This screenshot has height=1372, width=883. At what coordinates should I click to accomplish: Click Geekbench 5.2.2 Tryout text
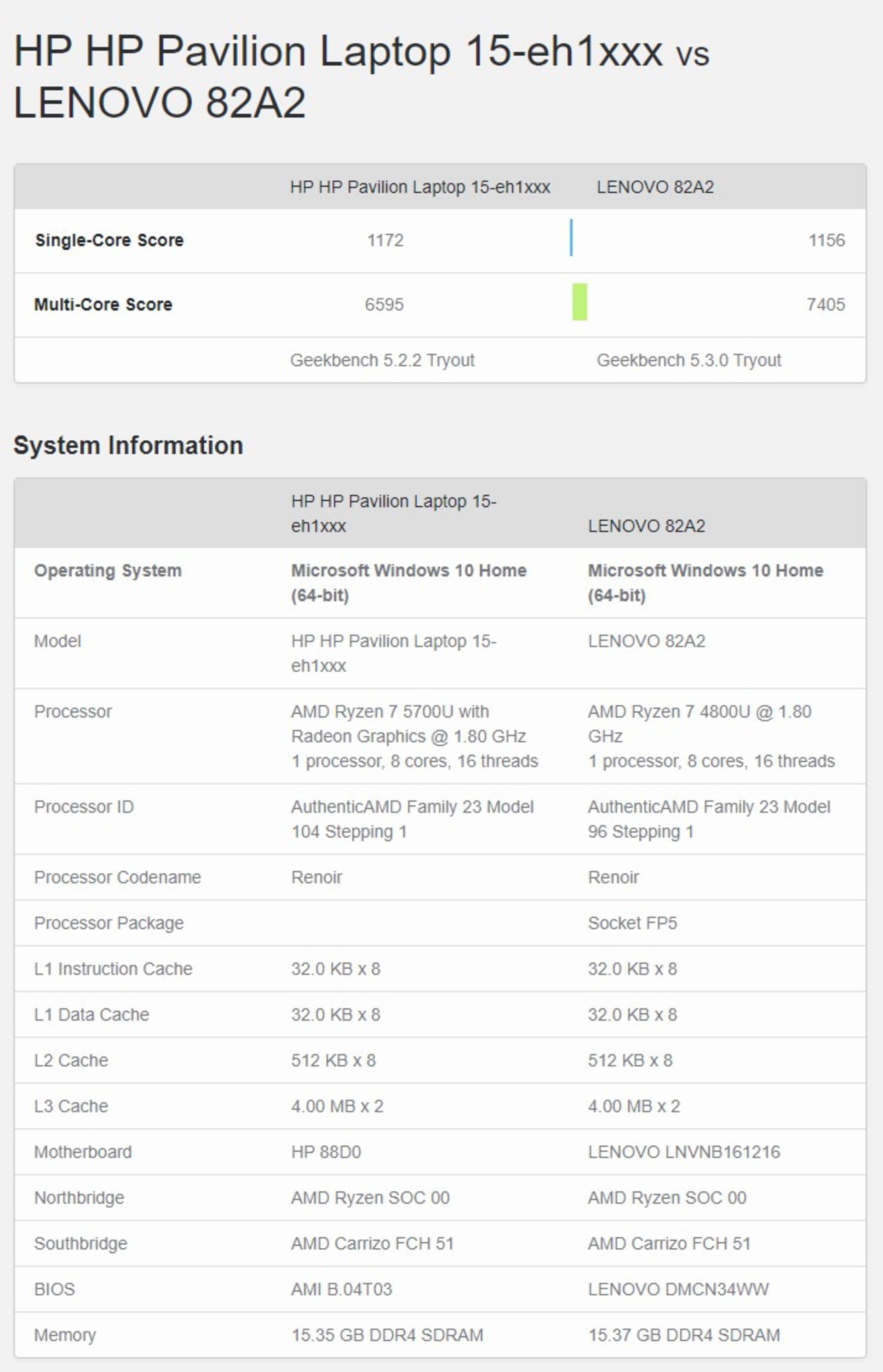pos(383,360)
